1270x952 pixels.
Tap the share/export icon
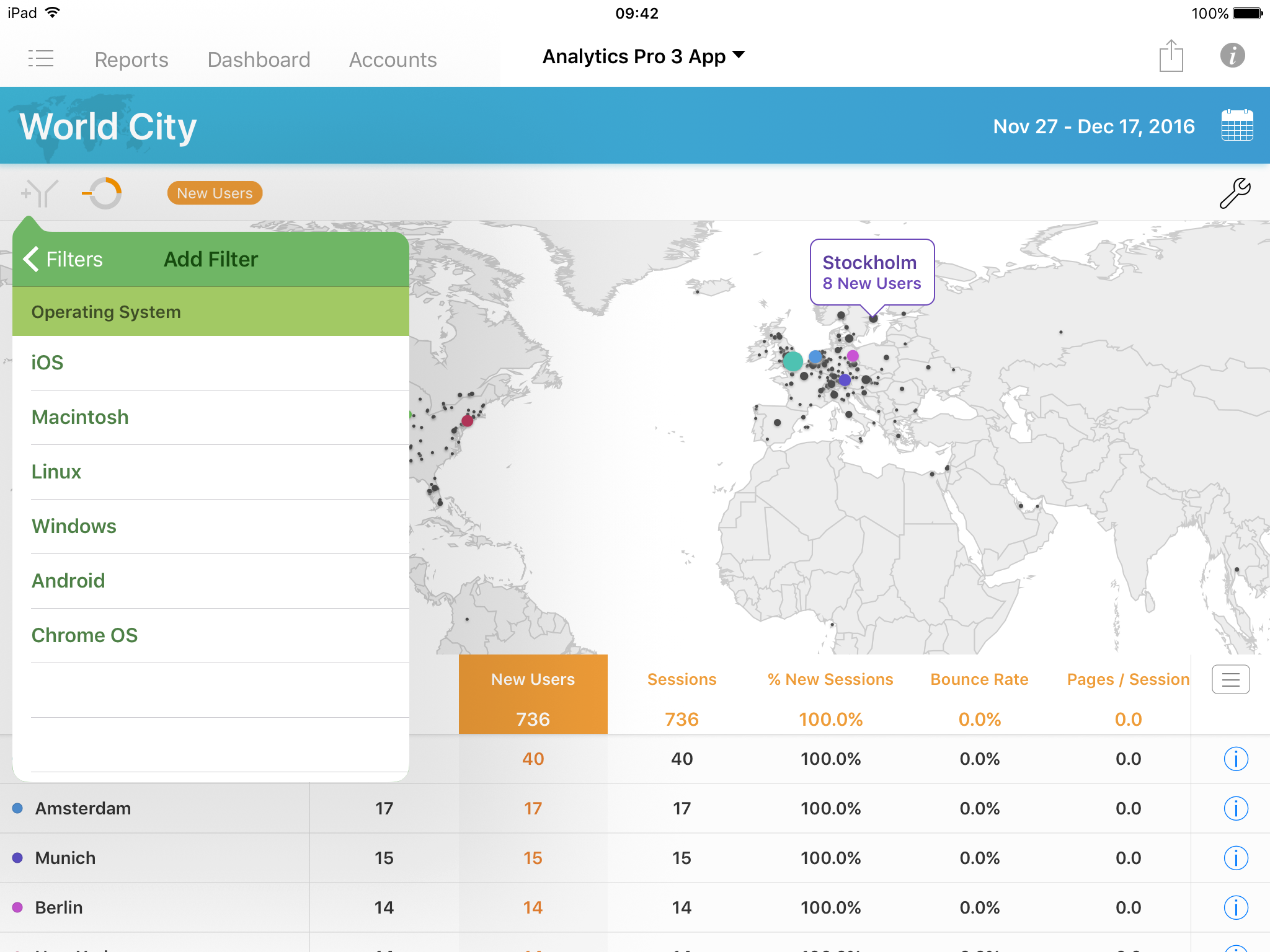pos(1171,56)
